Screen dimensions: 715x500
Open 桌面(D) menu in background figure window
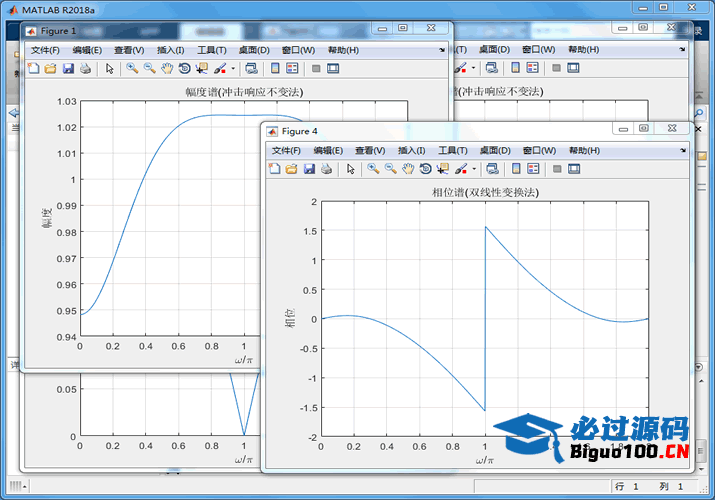(494, 49)
